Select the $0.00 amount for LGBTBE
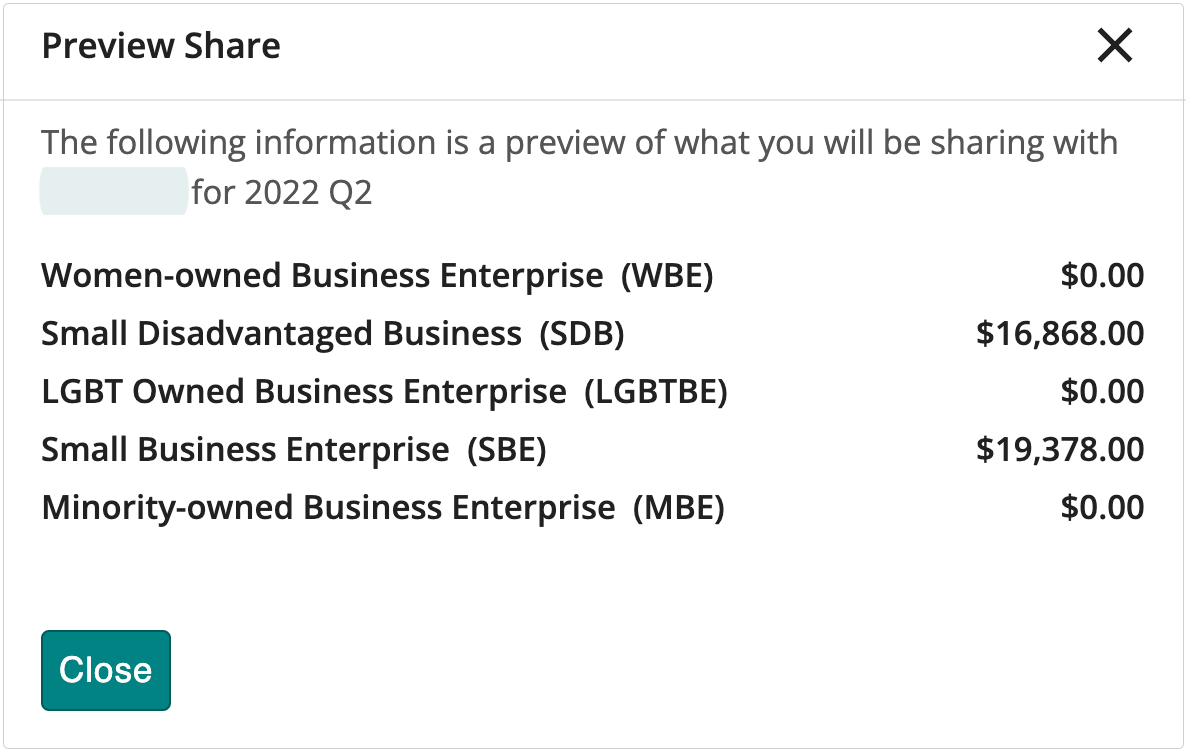The width and height of the screenshot is (1186, 751). (x=1102, y=391)
